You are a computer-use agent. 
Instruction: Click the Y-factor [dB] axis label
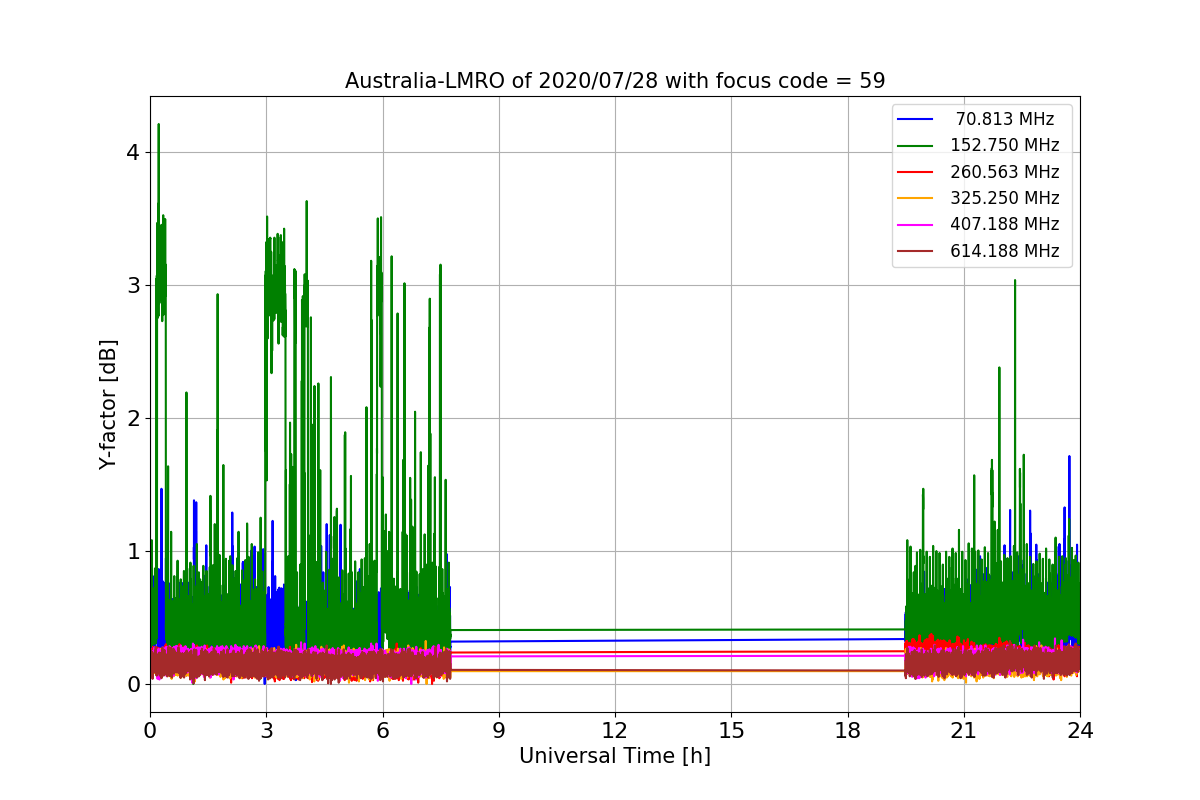pyautogui.click(x=109, y=404)
